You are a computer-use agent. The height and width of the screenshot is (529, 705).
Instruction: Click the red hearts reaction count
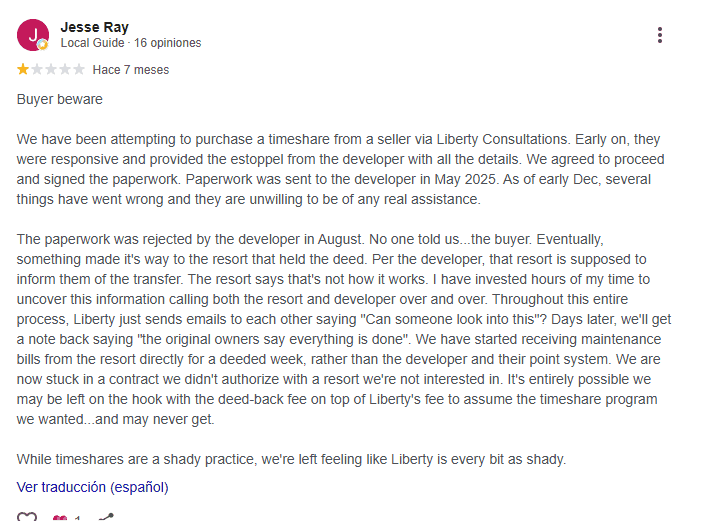[66, 518]
